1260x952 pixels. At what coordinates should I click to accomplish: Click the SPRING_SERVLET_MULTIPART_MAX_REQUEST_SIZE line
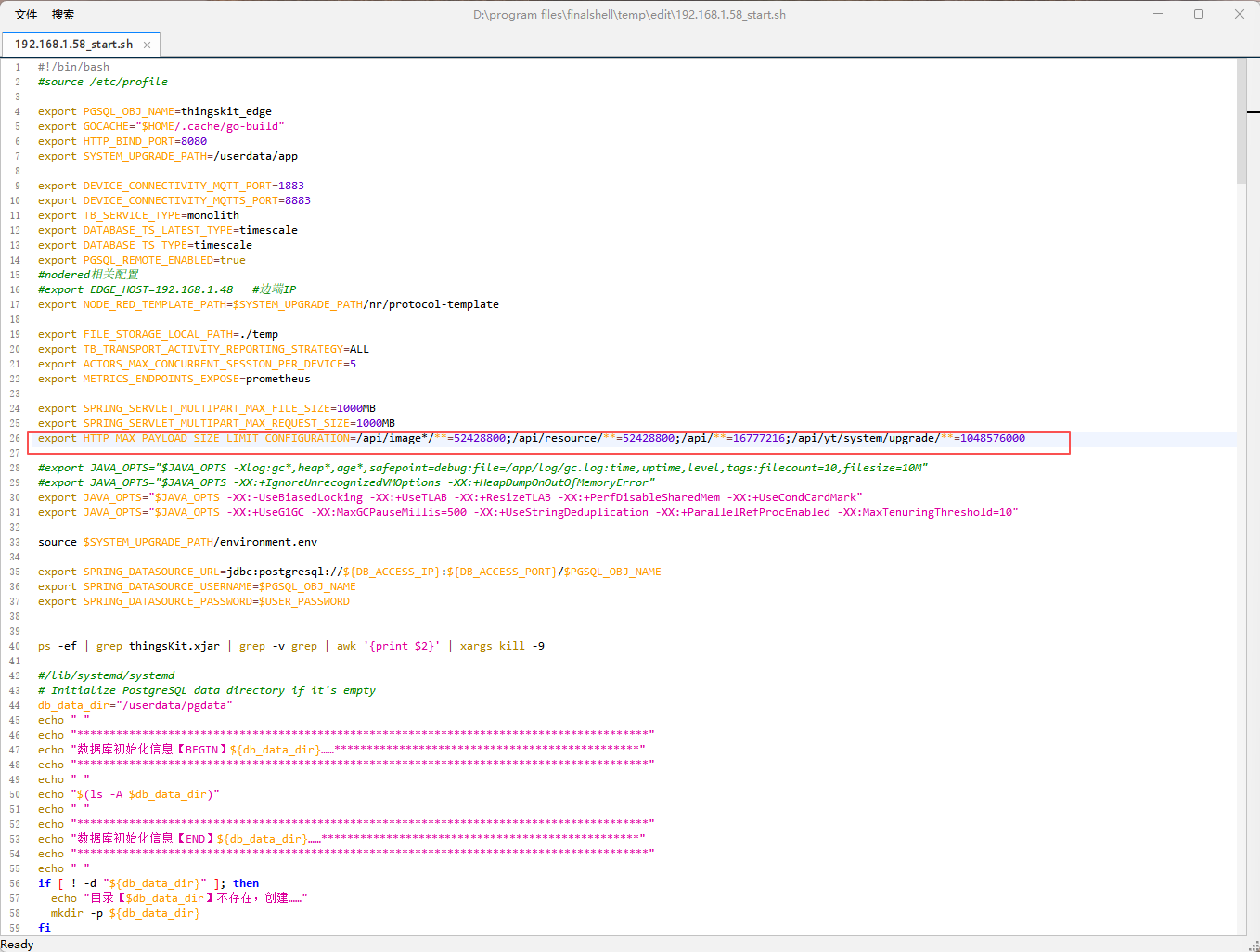(216, 423)
